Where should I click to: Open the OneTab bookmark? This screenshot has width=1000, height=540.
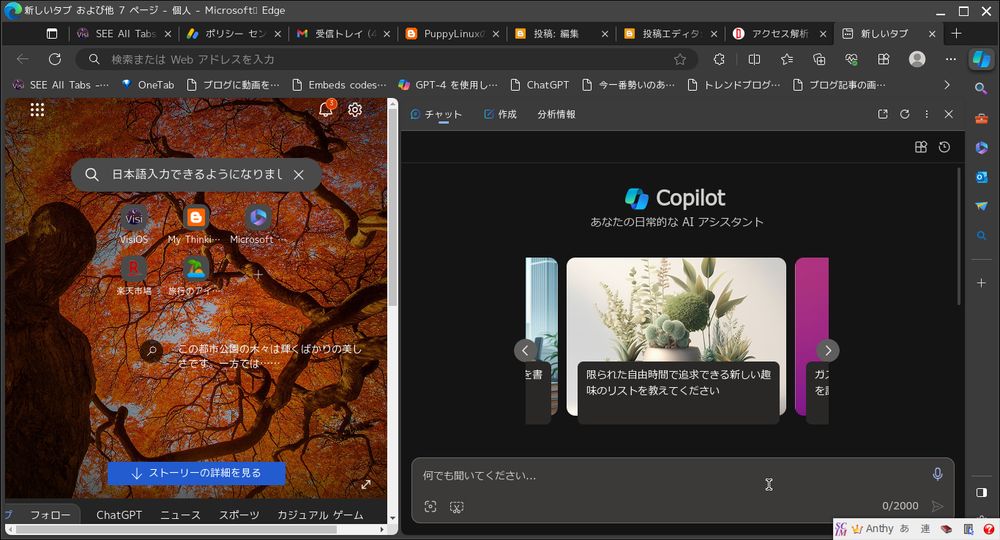148,85
